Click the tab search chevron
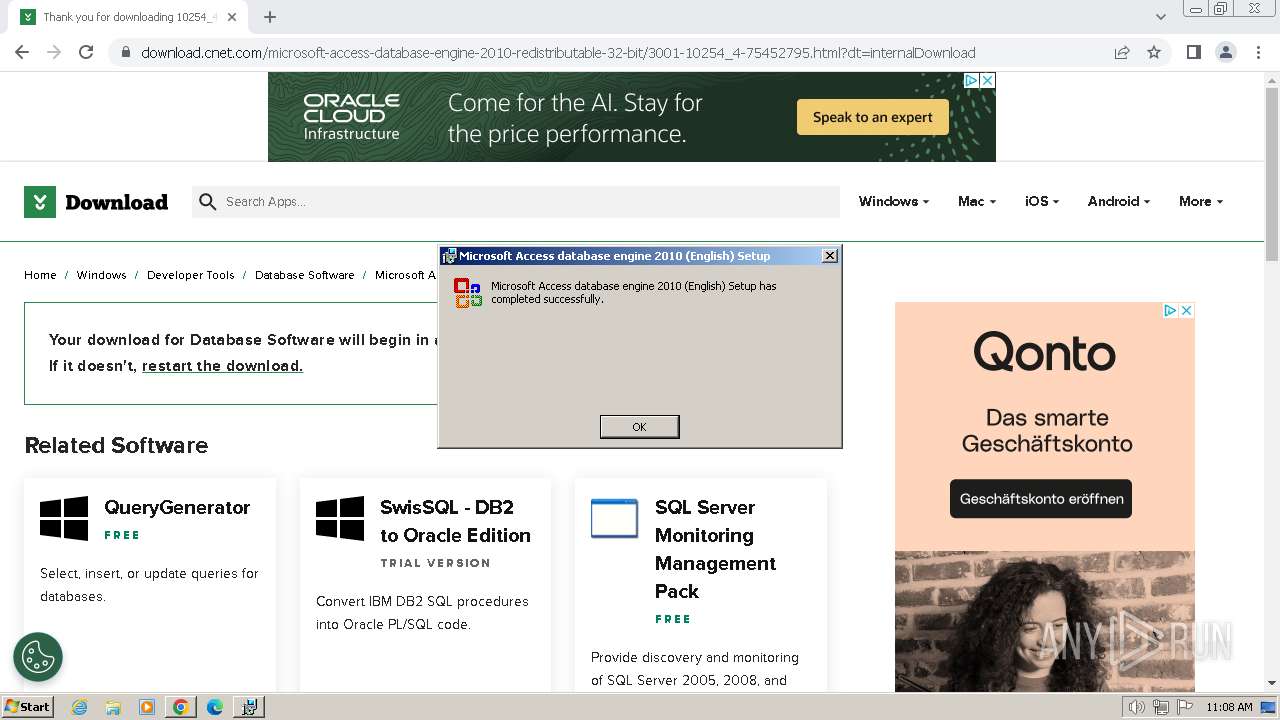The height and width of the screenshot is (720, 1280). 1160,17
